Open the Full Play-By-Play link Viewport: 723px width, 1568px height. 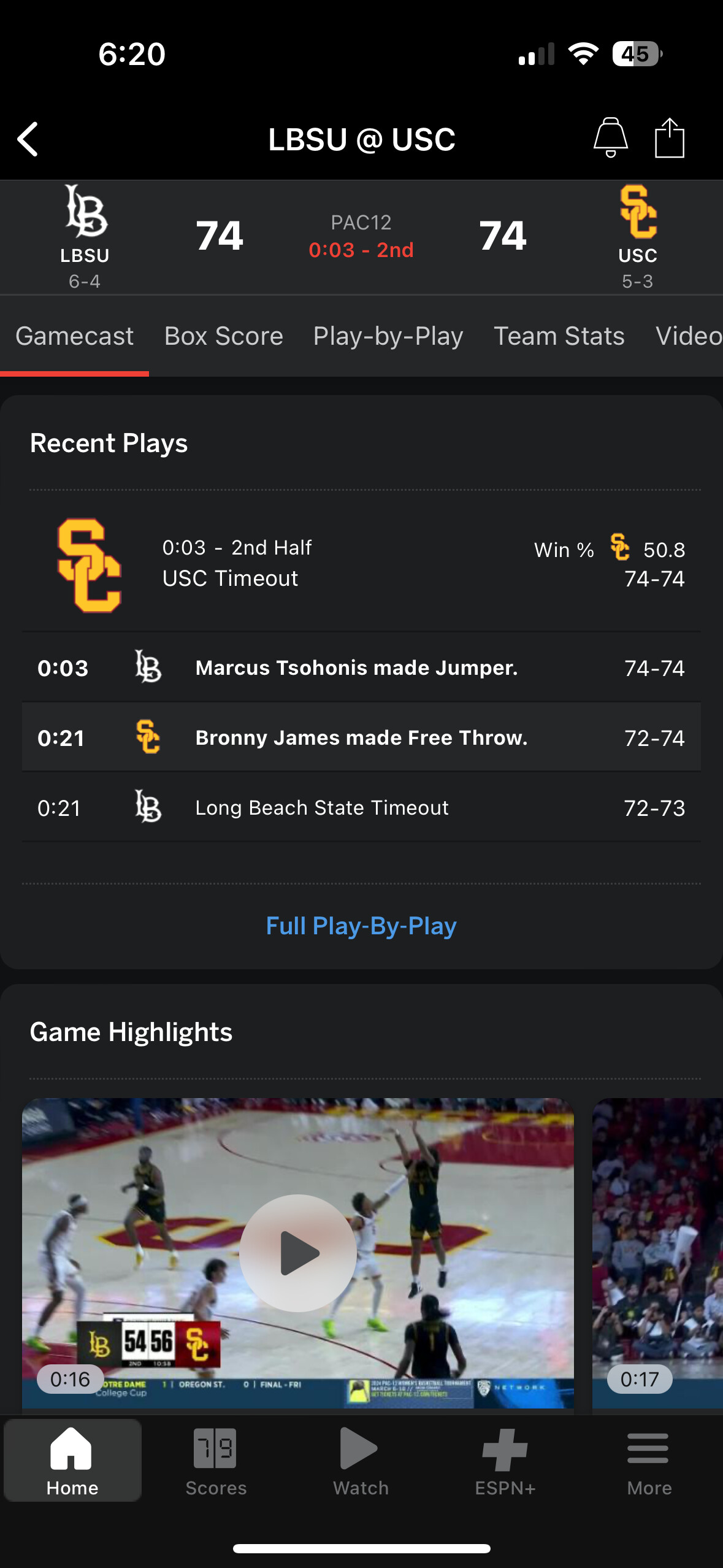pyautogui.click(x=361, y=926)
